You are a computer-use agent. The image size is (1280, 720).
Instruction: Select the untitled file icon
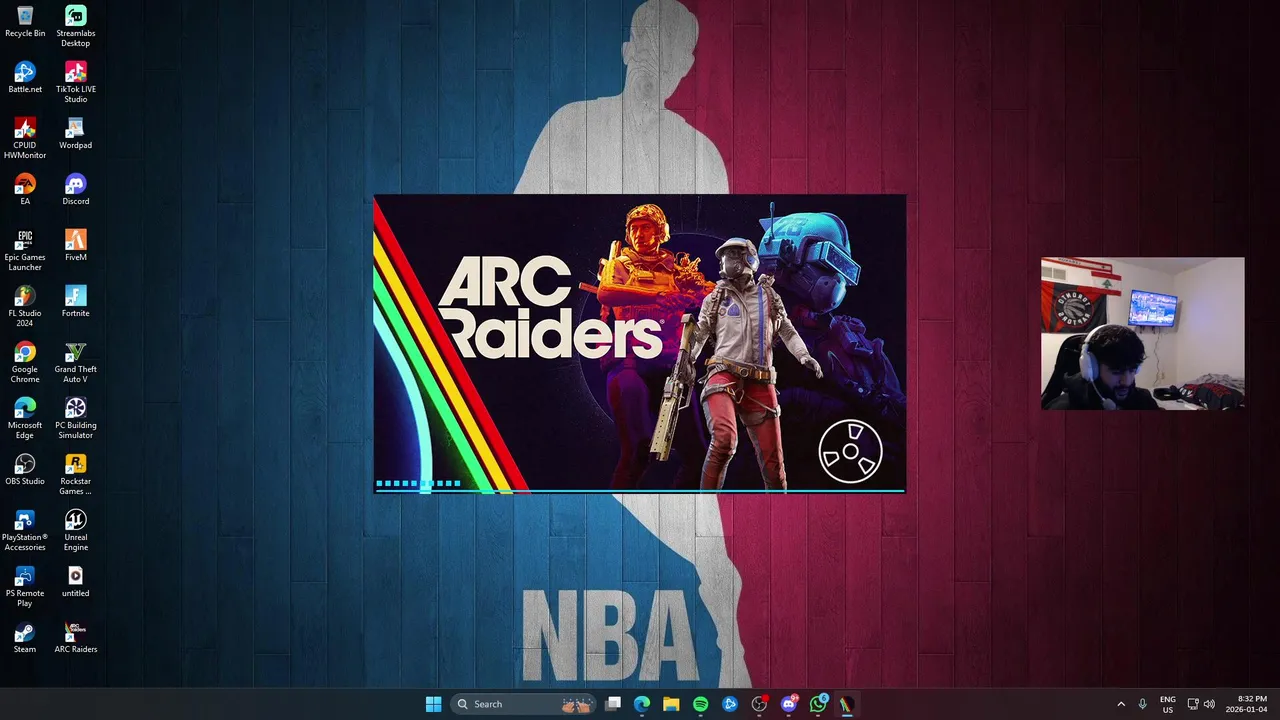pos(75,581)
